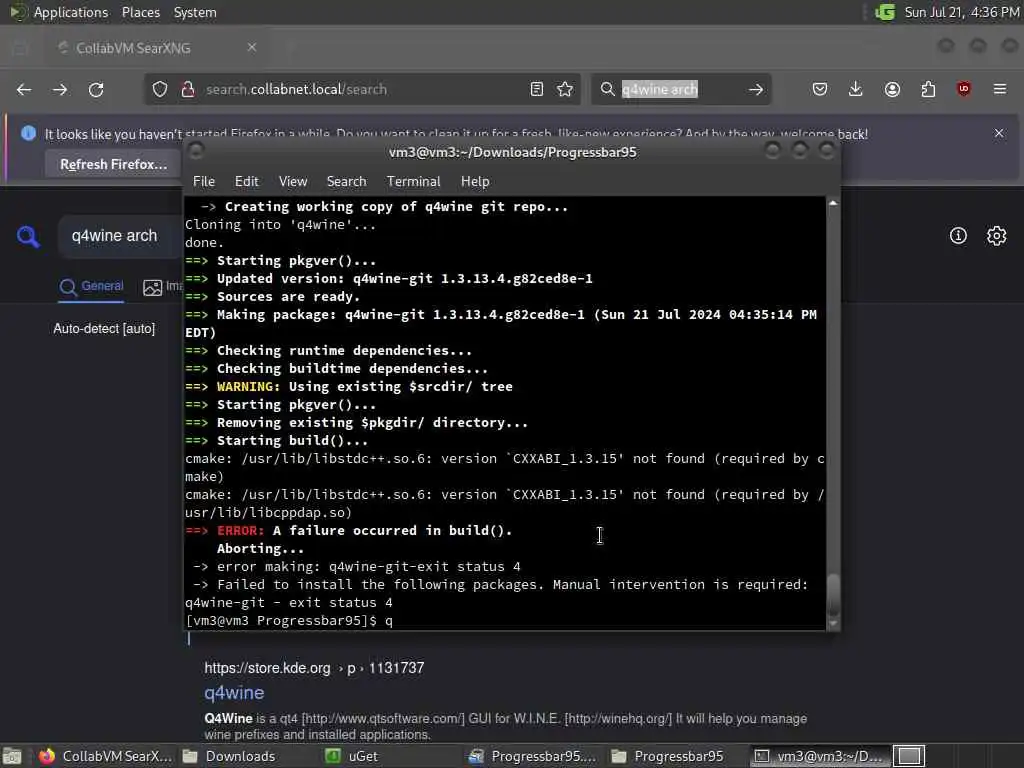Open the tracking protection shield icon

click(160, 89)
